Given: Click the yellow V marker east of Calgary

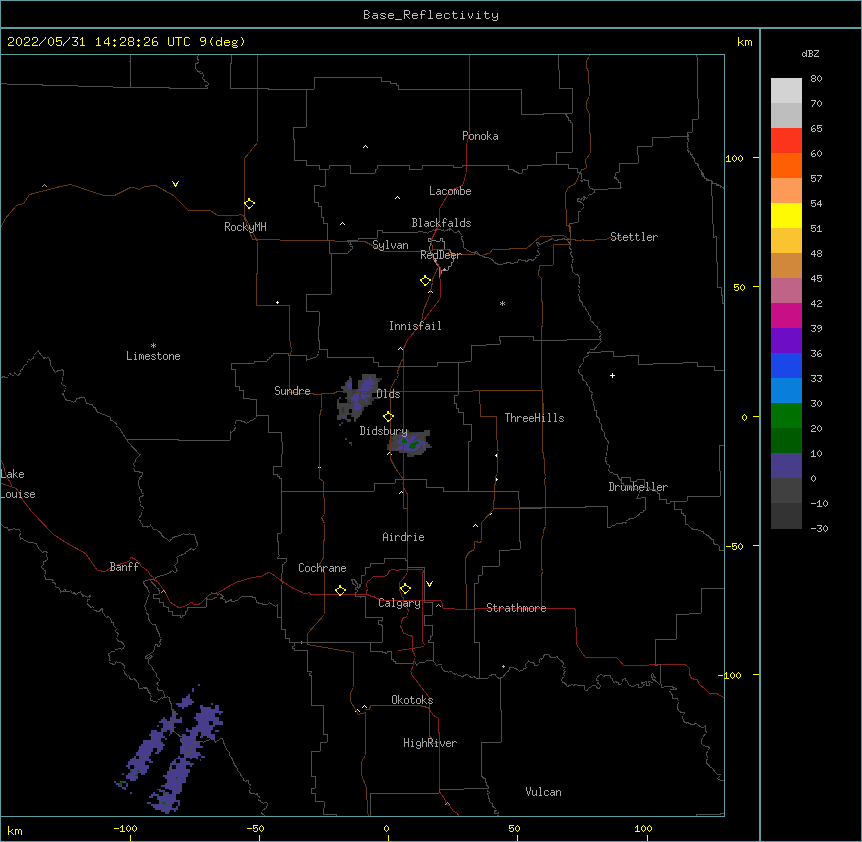Looking at the screenshot, I should pyautogui.click(x=429, y=584).
